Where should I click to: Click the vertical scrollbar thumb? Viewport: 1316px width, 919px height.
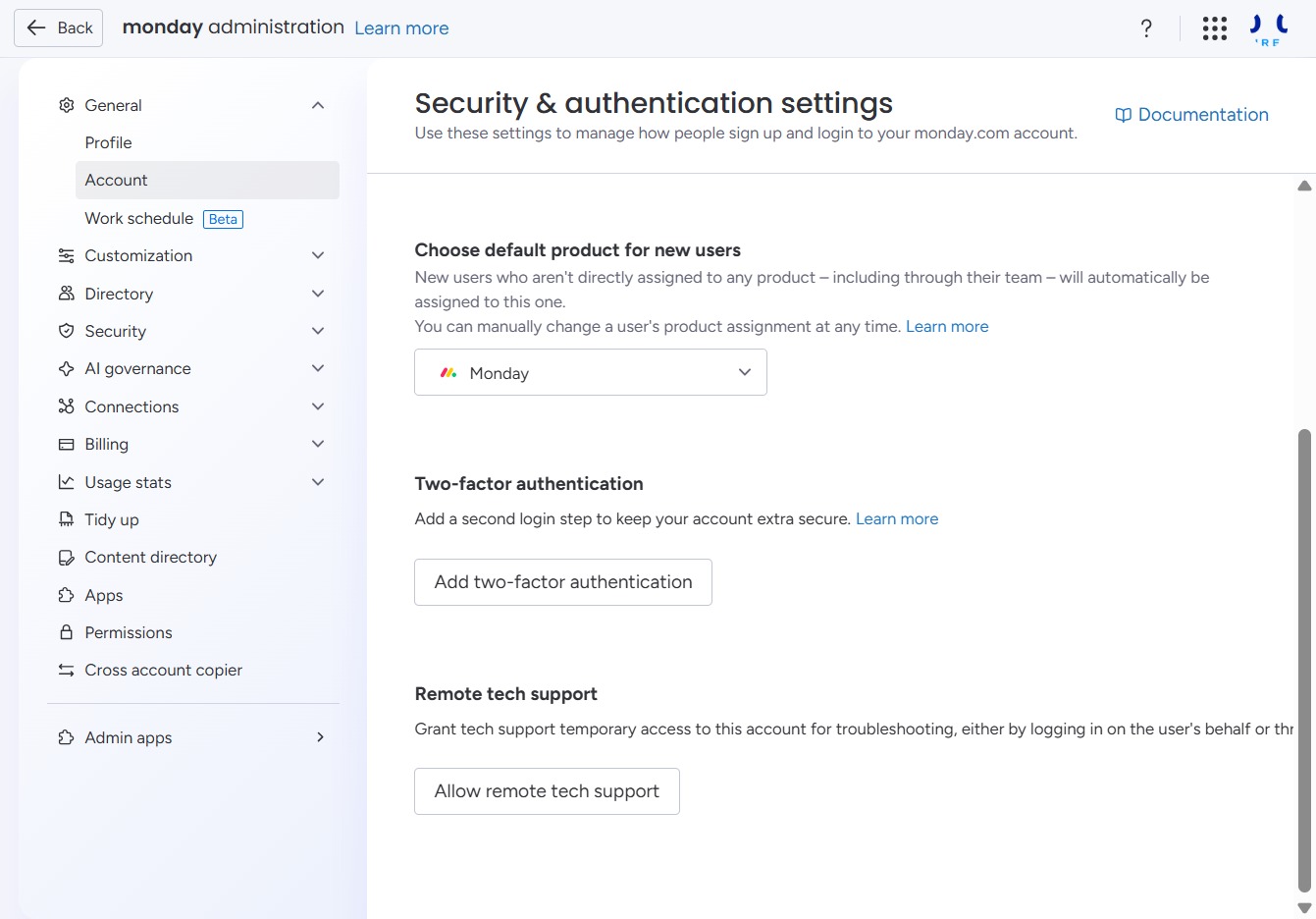click(x=1304, y=660)
